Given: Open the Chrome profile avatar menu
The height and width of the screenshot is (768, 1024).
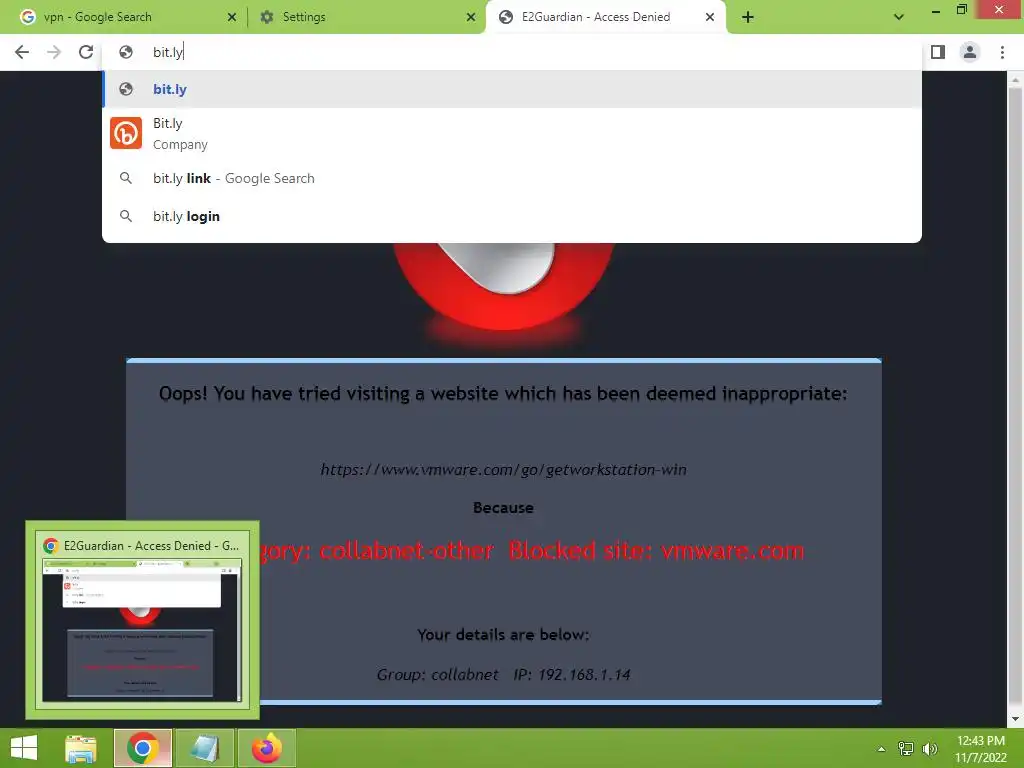Looking at the screenshot, I should click(x=970, y=52).
